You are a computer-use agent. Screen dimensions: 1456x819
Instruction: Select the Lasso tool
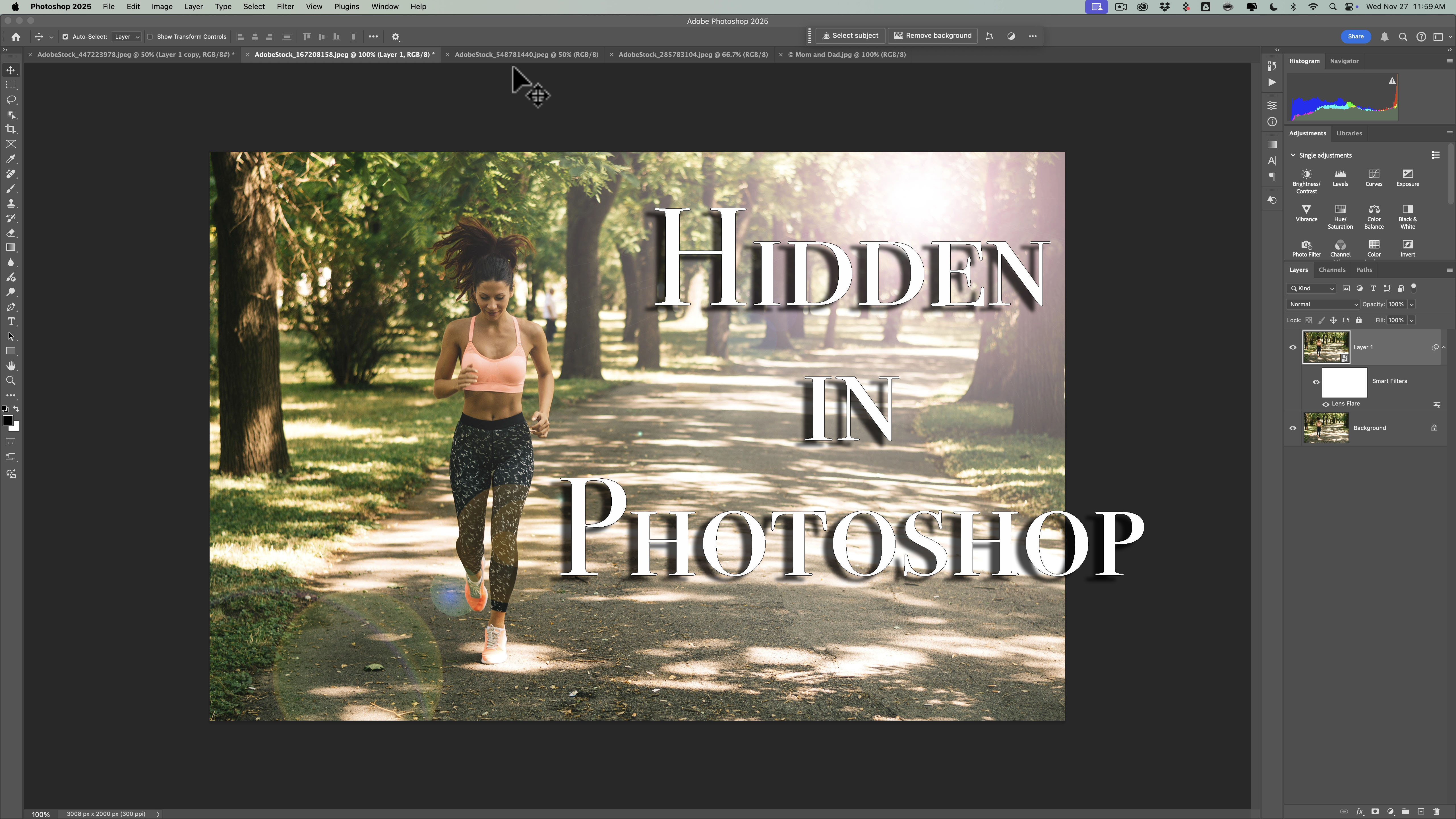coord(11,100)
